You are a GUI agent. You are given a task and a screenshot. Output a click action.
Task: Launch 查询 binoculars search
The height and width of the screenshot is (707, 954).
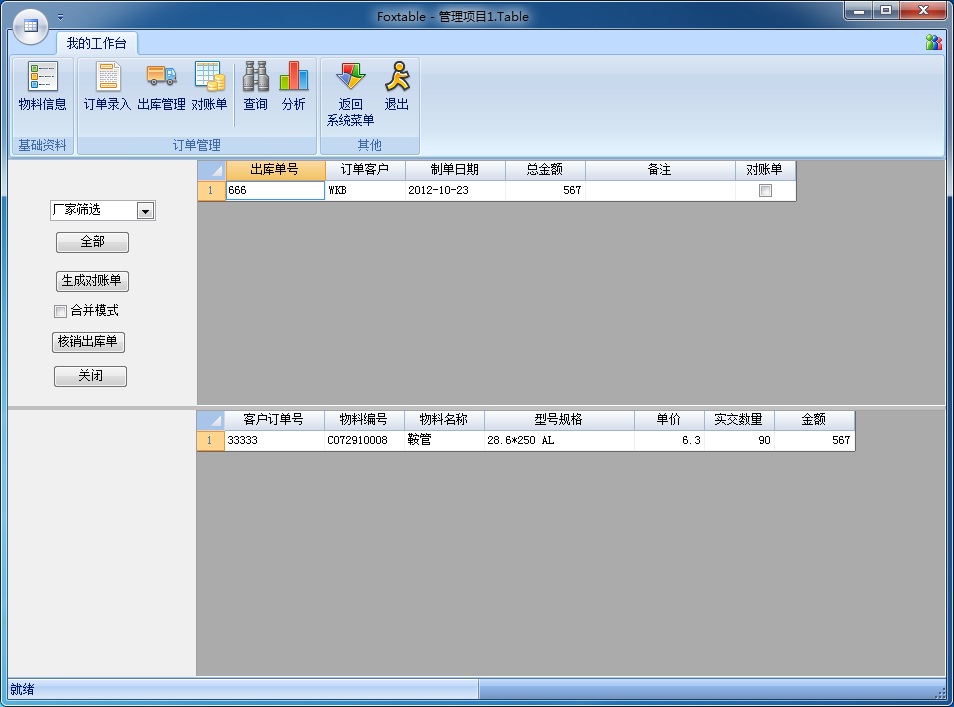[x=256, y=86]
